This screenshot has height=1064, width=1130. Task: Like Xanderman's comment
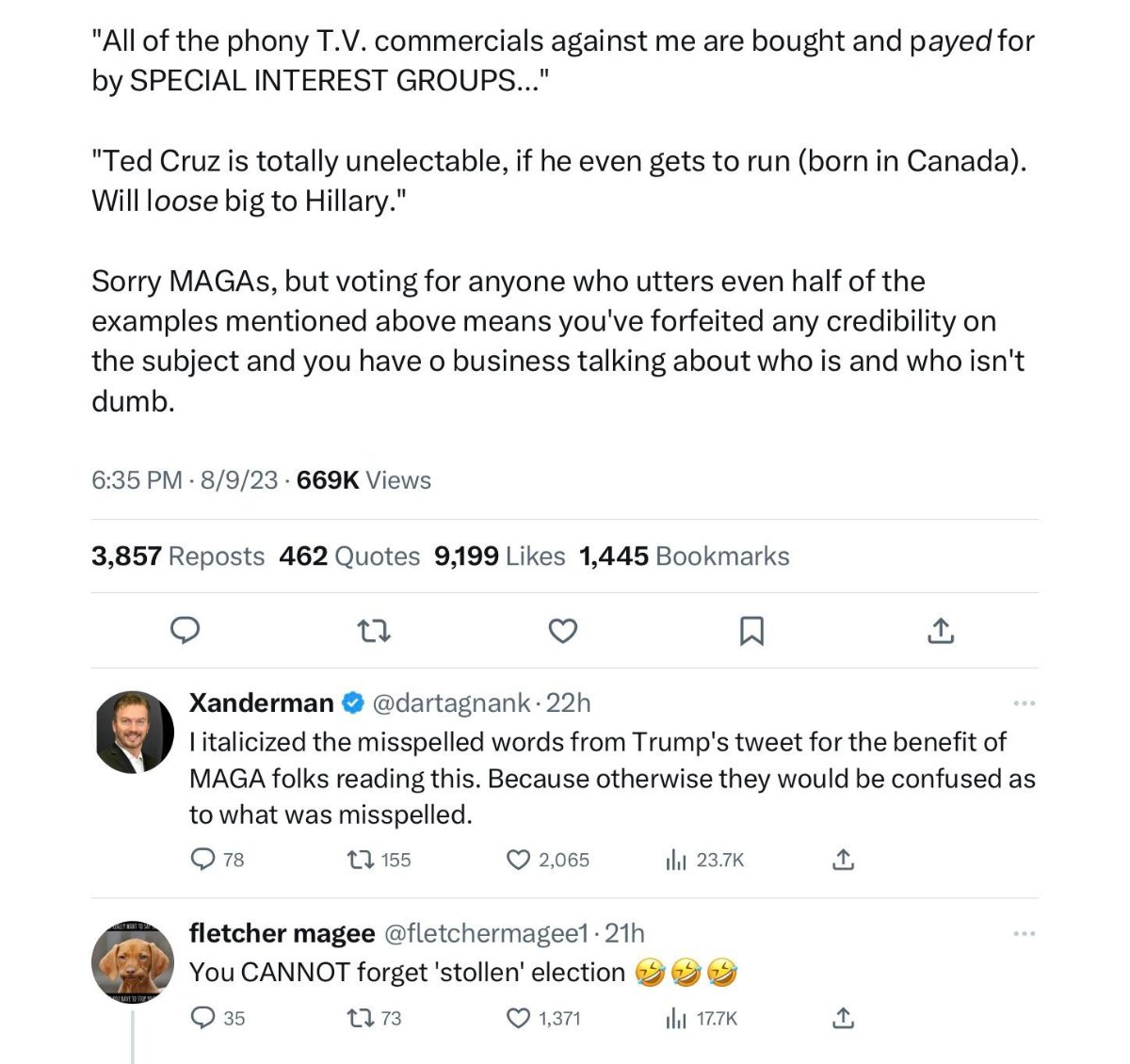519,859
